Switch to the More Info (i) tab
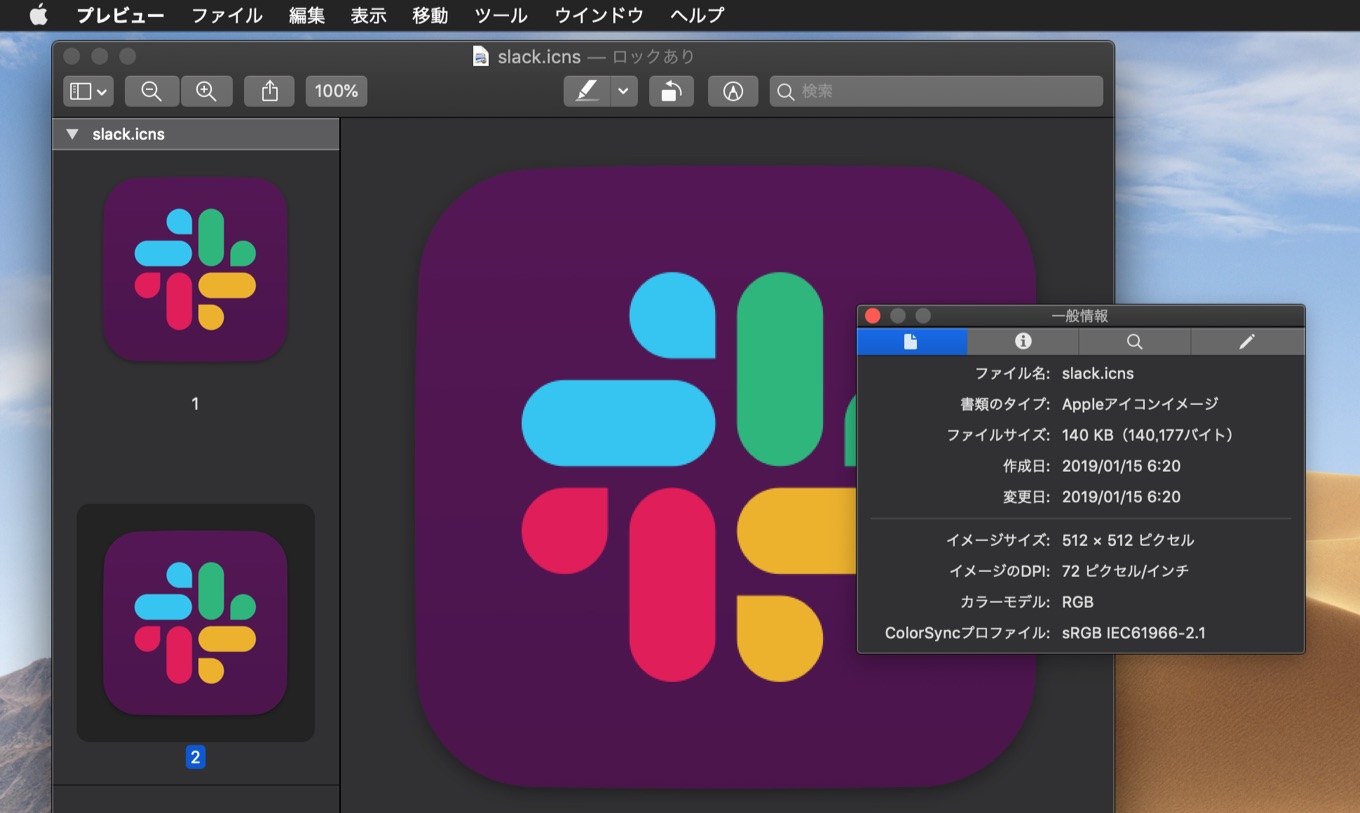Screen dimensions: 1360x813 click(1023, 341)
